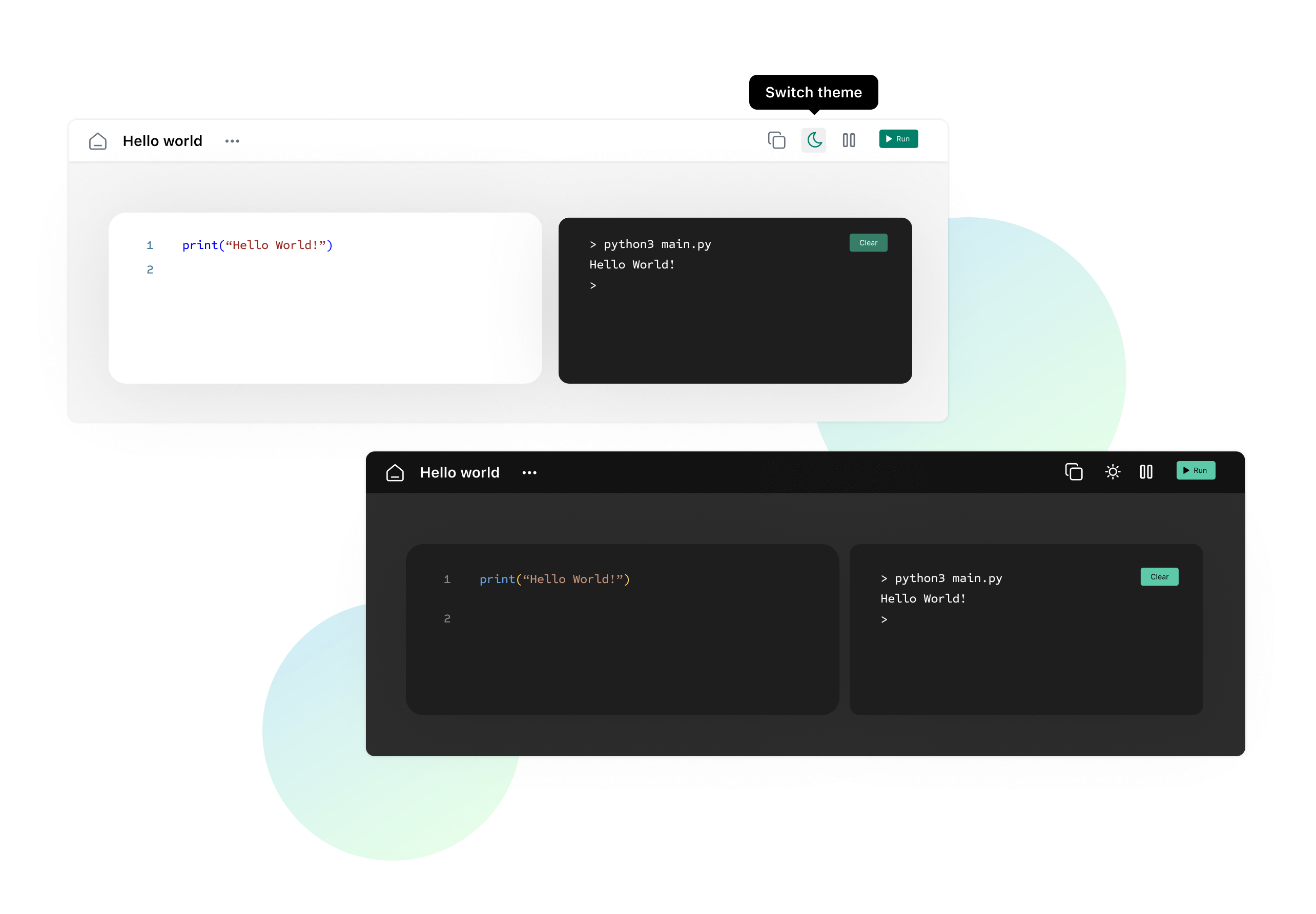The image size is (1316, 914).
Task: Click the home icon in dark theme header
Action: point(395,472)
